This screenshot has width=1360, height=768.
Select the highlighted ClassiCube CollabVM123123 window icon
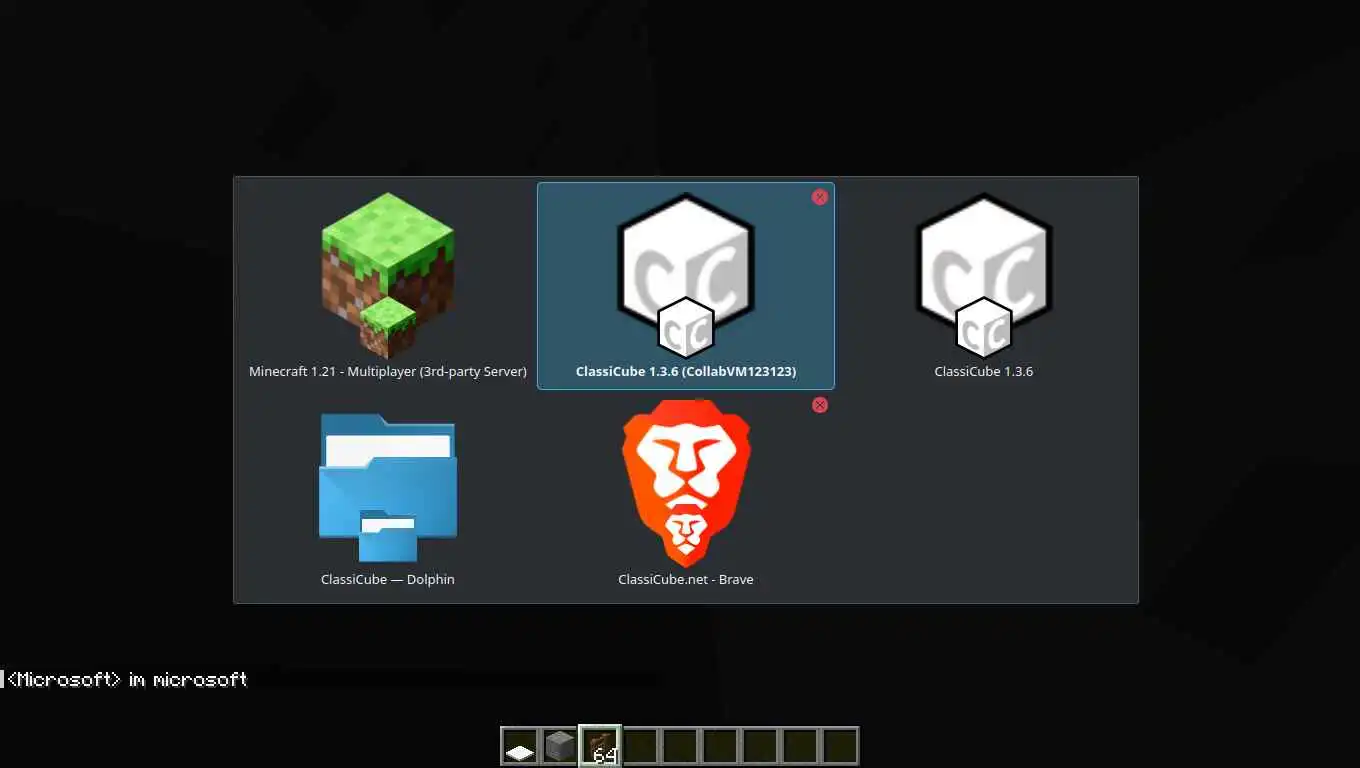point(686,276)
